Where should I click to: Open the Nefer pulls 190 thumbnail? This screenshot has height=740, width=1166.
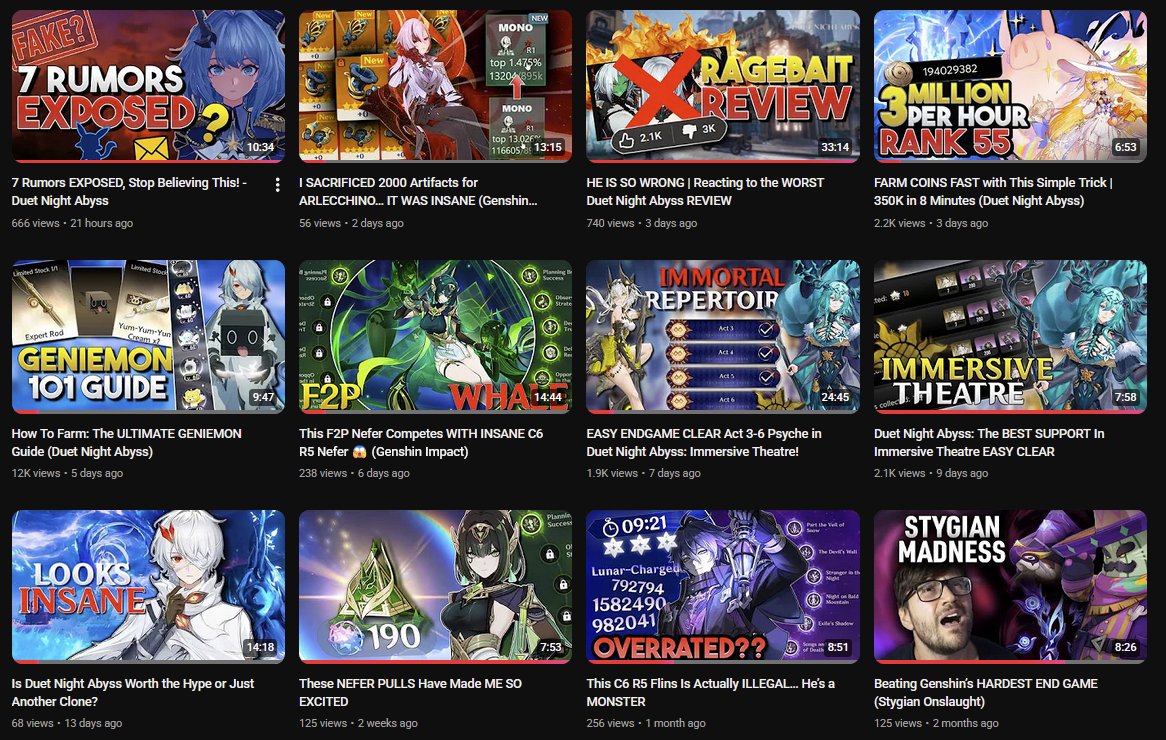click(435, 586)
